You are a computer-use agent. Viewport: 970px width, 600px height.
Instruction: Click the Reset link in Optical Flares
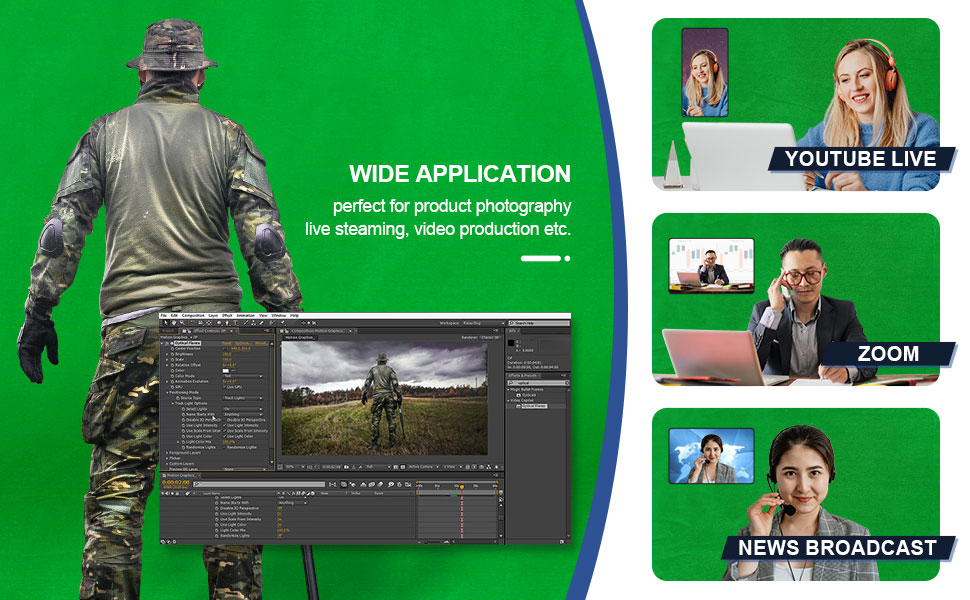(x=227, y=343)
